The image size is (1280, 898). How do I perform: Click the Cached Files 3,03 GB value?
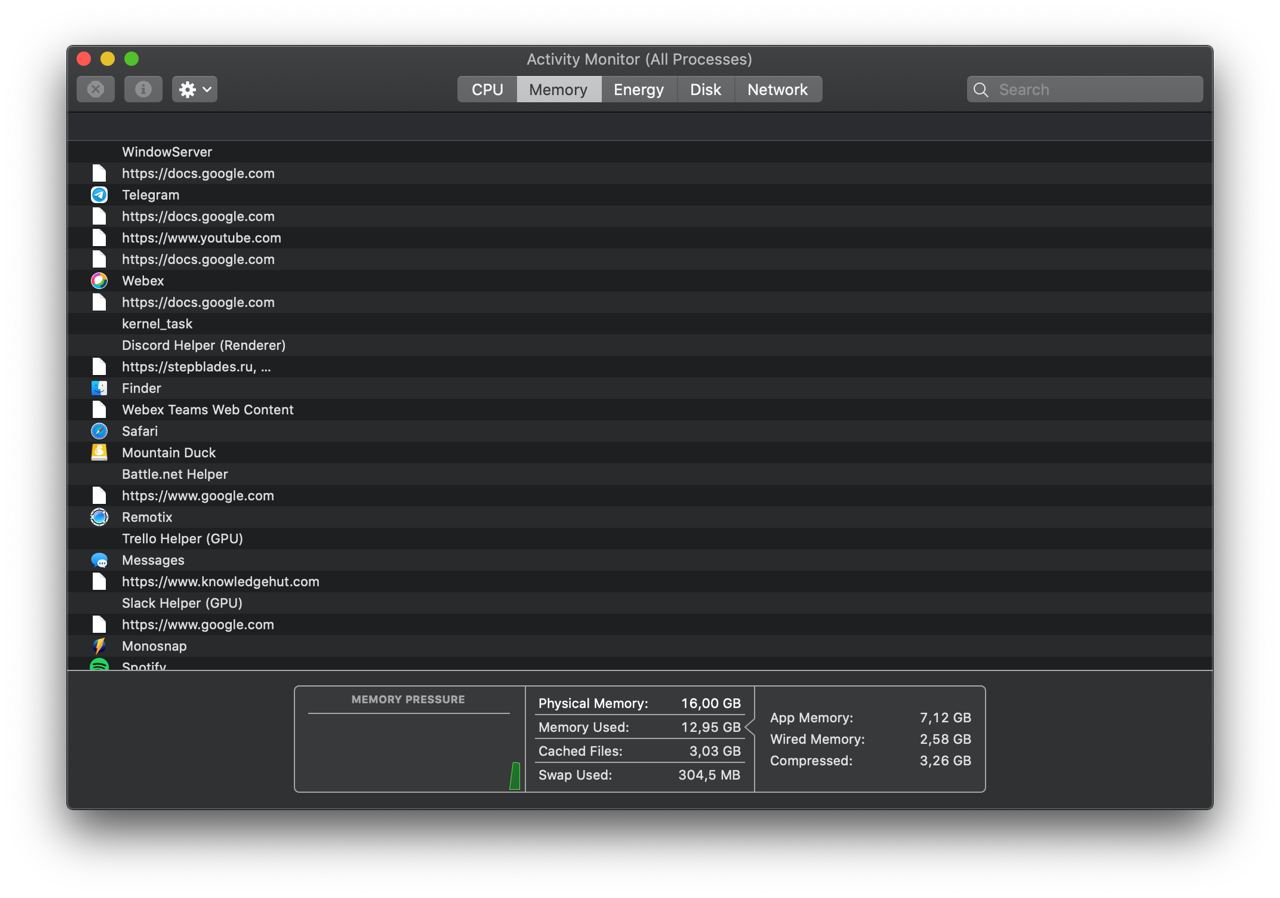point(715,751)
